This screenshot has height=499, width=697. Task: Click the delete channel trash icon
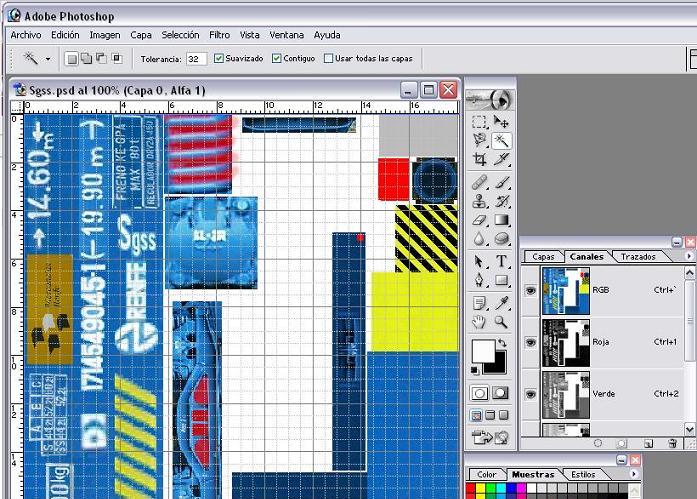[673, 443]
